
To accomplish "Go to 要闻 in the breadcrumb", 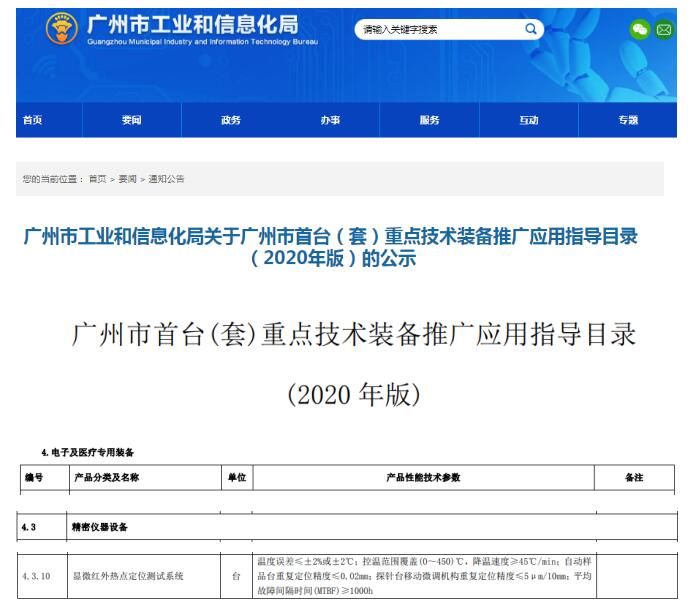I will pyautogui.click(x=128, y=179).
